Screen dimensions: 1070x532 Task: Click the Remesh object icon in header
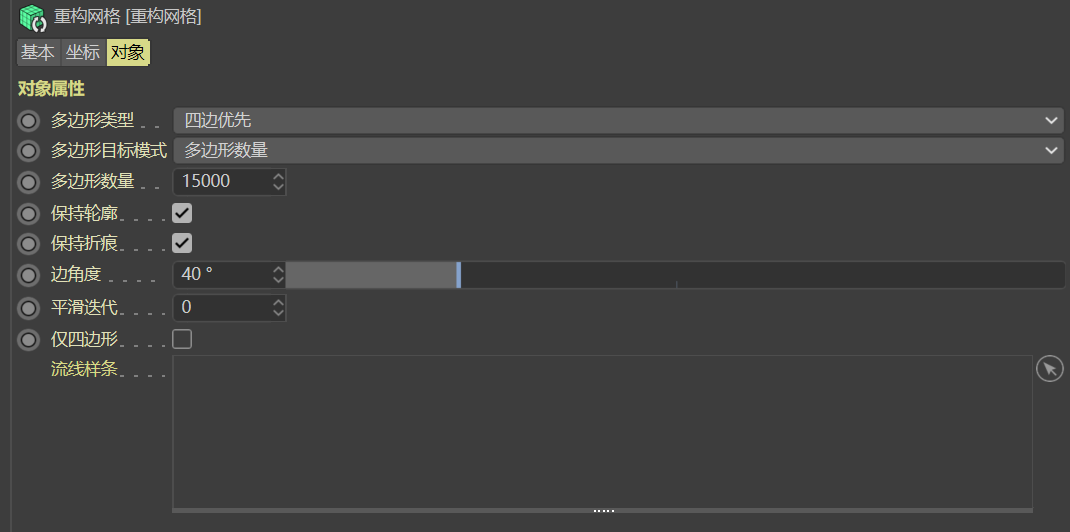tap(32, 18)
